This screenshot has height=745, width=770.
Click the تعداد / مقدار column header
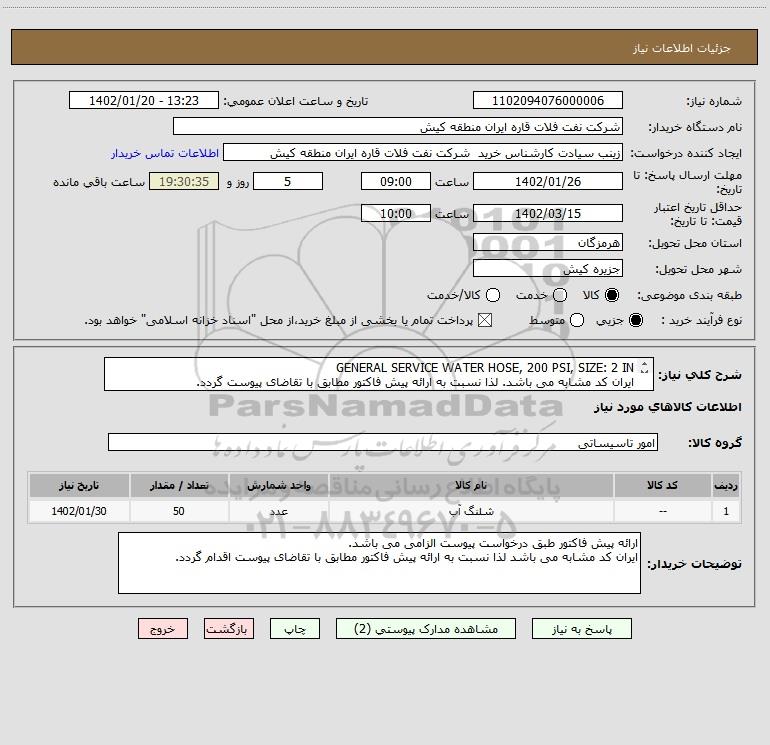(179, 486)
